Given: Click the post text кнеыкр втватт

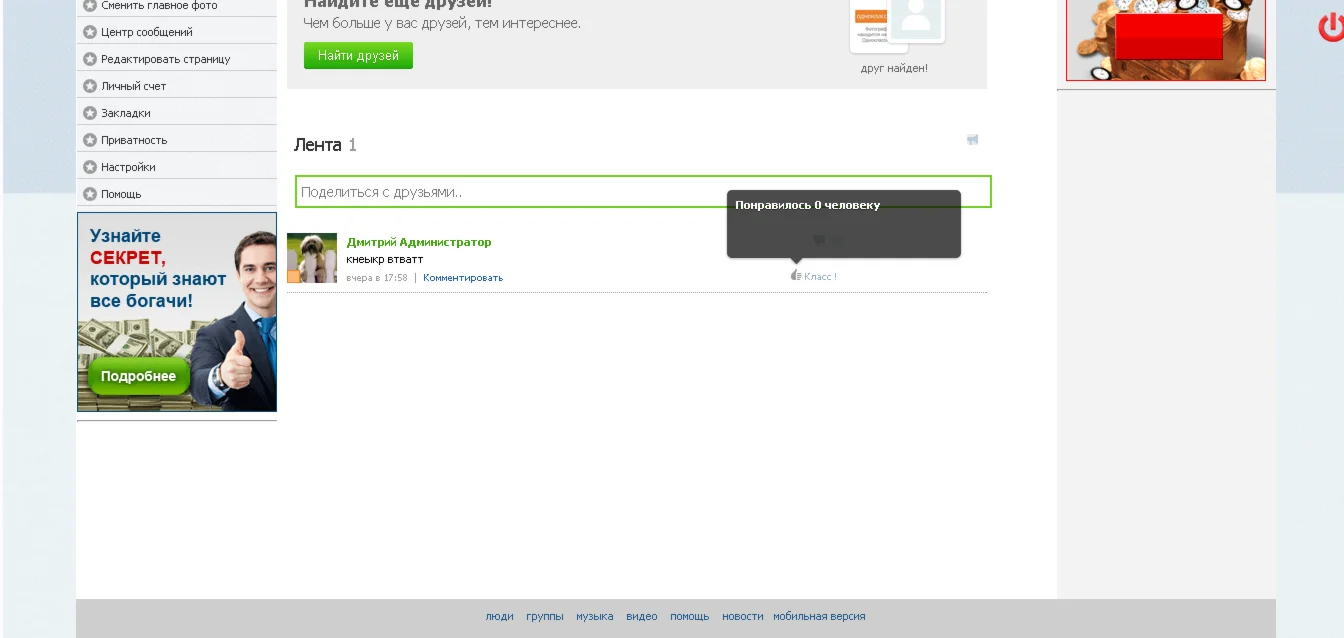Looking at the screenshot, I should pos(385,260).
